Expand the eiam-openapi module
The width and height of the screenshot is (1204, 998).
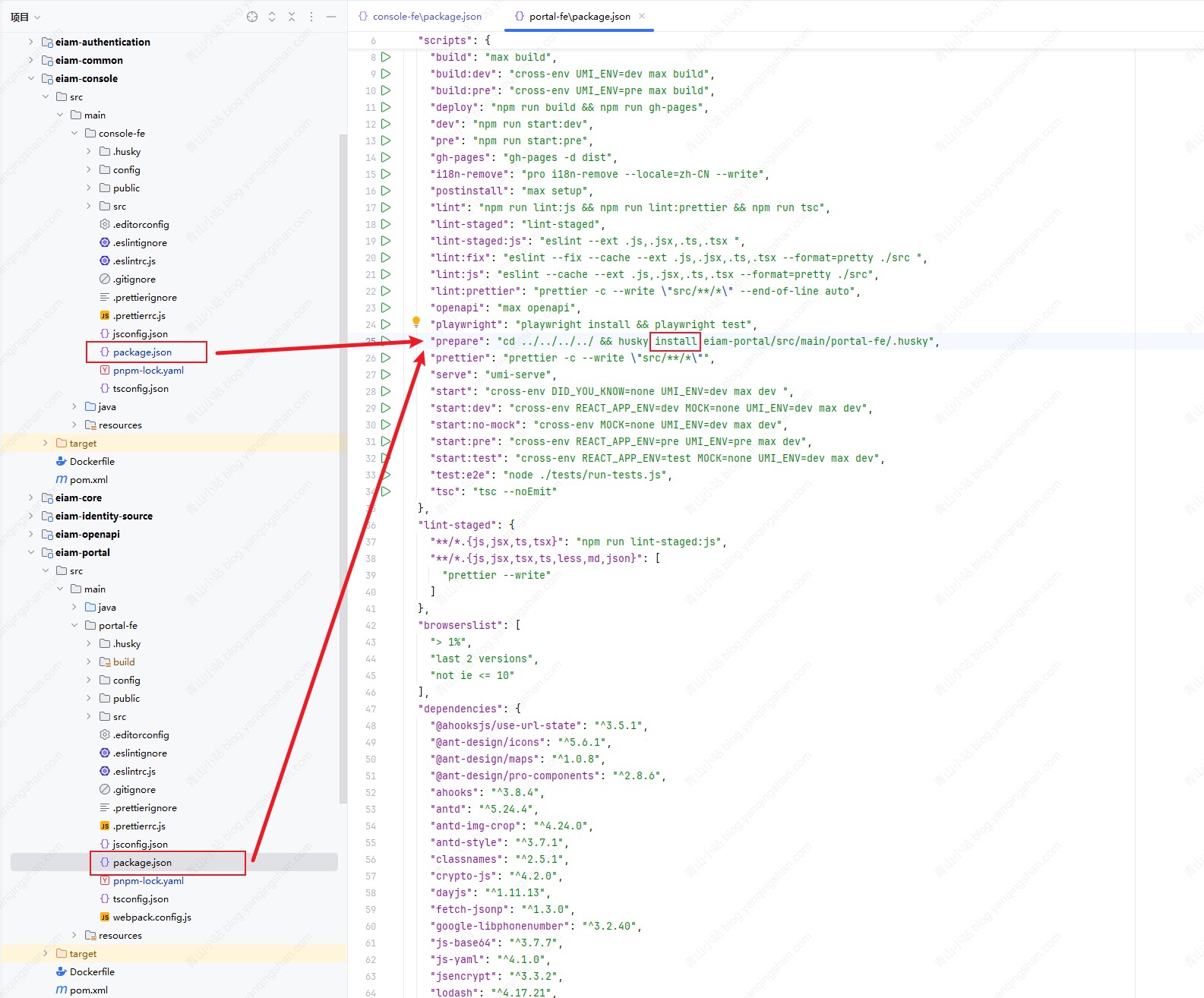(x=31, y=534)
